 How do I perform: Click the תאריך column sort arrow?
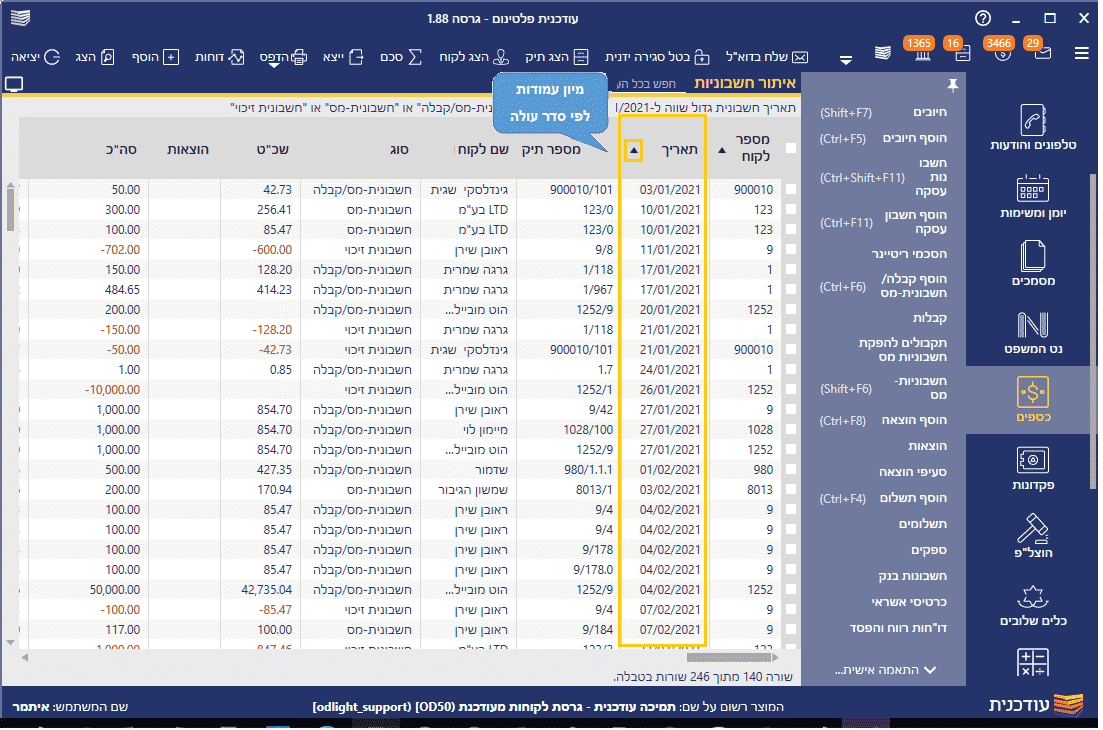coord(634,150)
